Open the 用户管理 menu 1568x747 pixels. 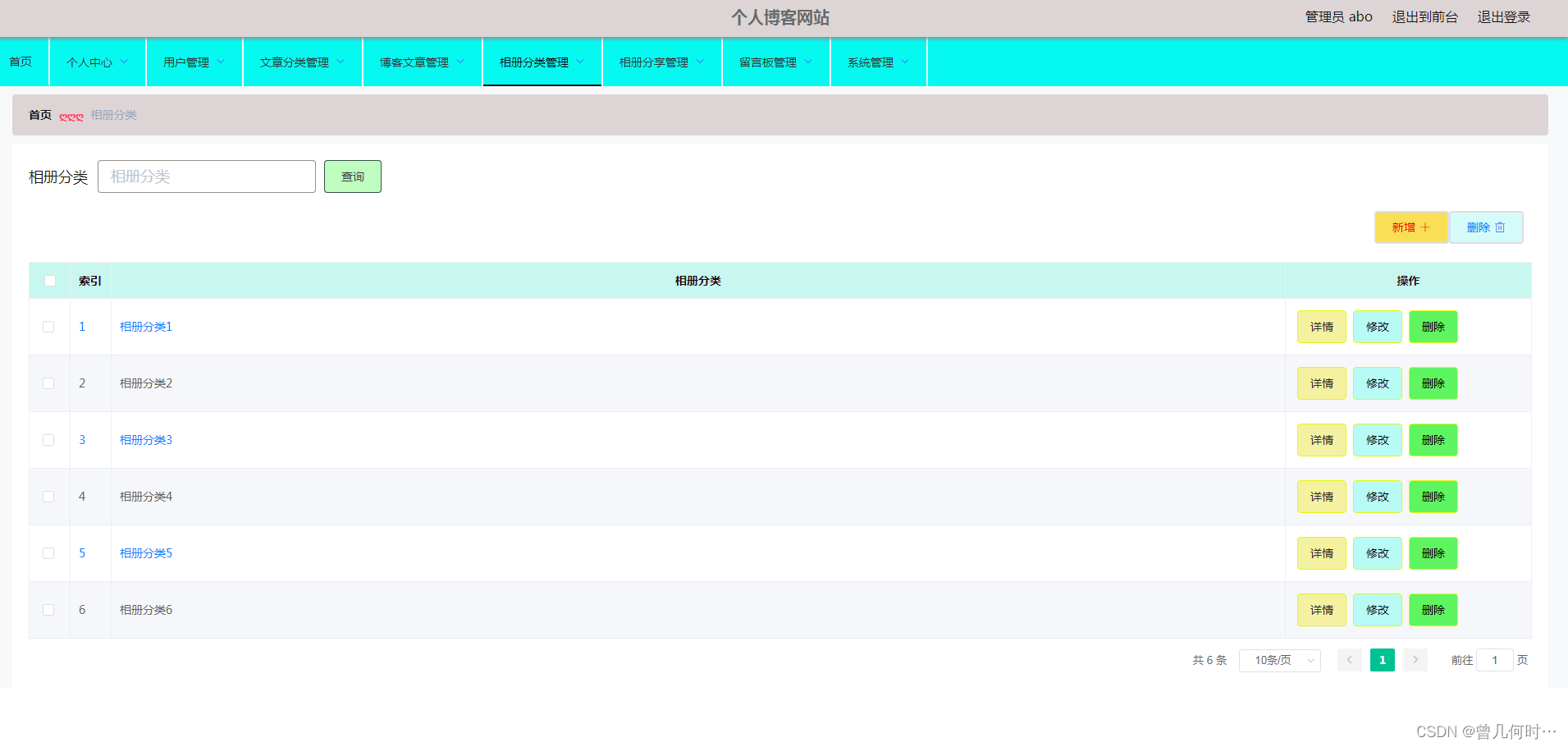point(194,62)
